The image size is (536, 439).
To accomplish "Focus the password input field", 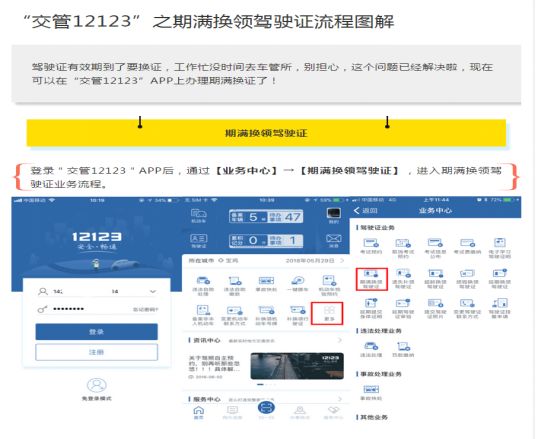I will (x=96, y=309).
